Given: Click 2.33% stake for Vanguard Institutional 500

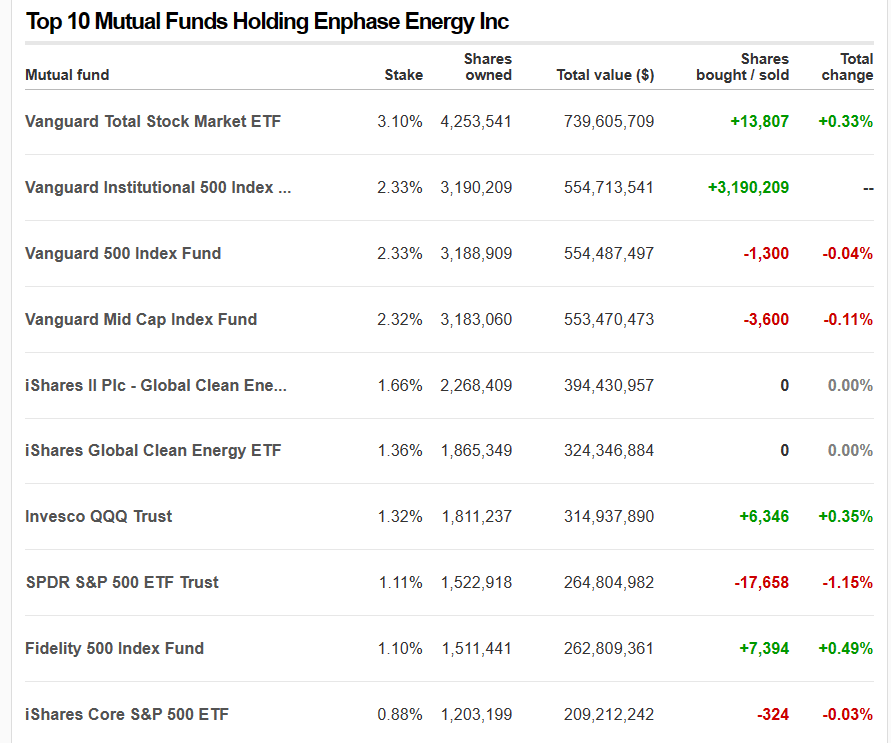Looking at the screenshot, I should [x=399, y=187].
